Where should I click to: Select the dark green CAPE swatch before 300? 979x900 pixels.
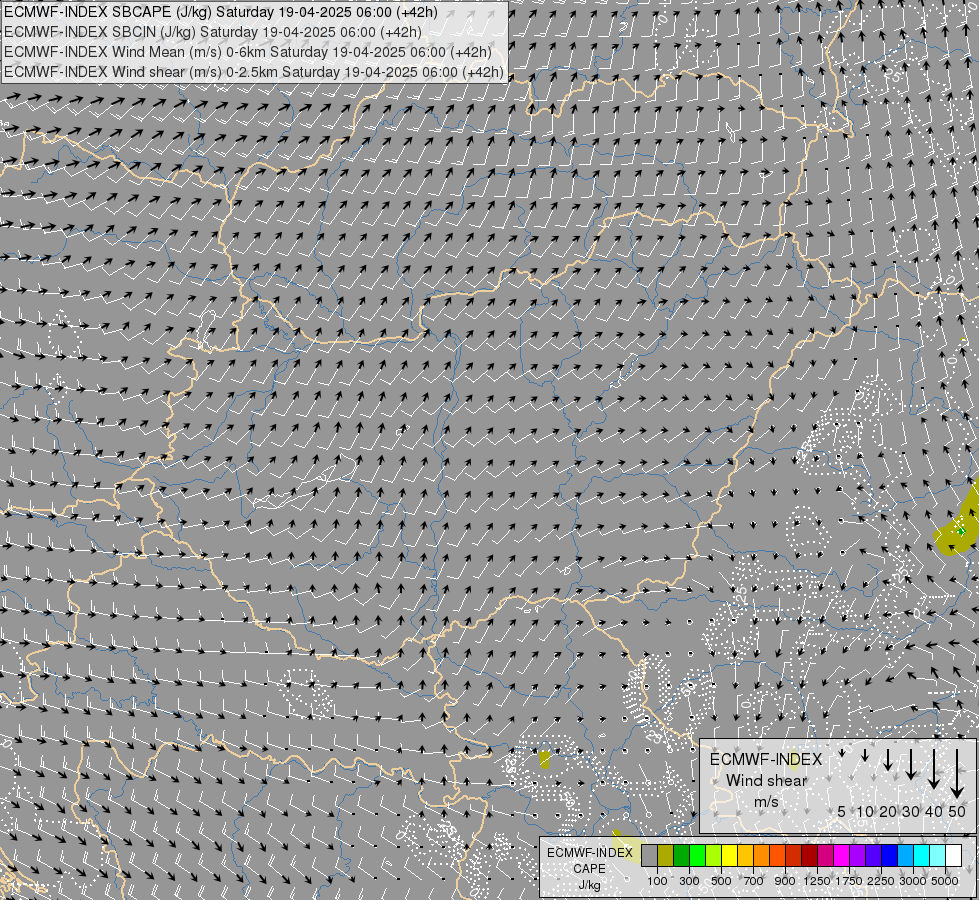click(682, 856)
